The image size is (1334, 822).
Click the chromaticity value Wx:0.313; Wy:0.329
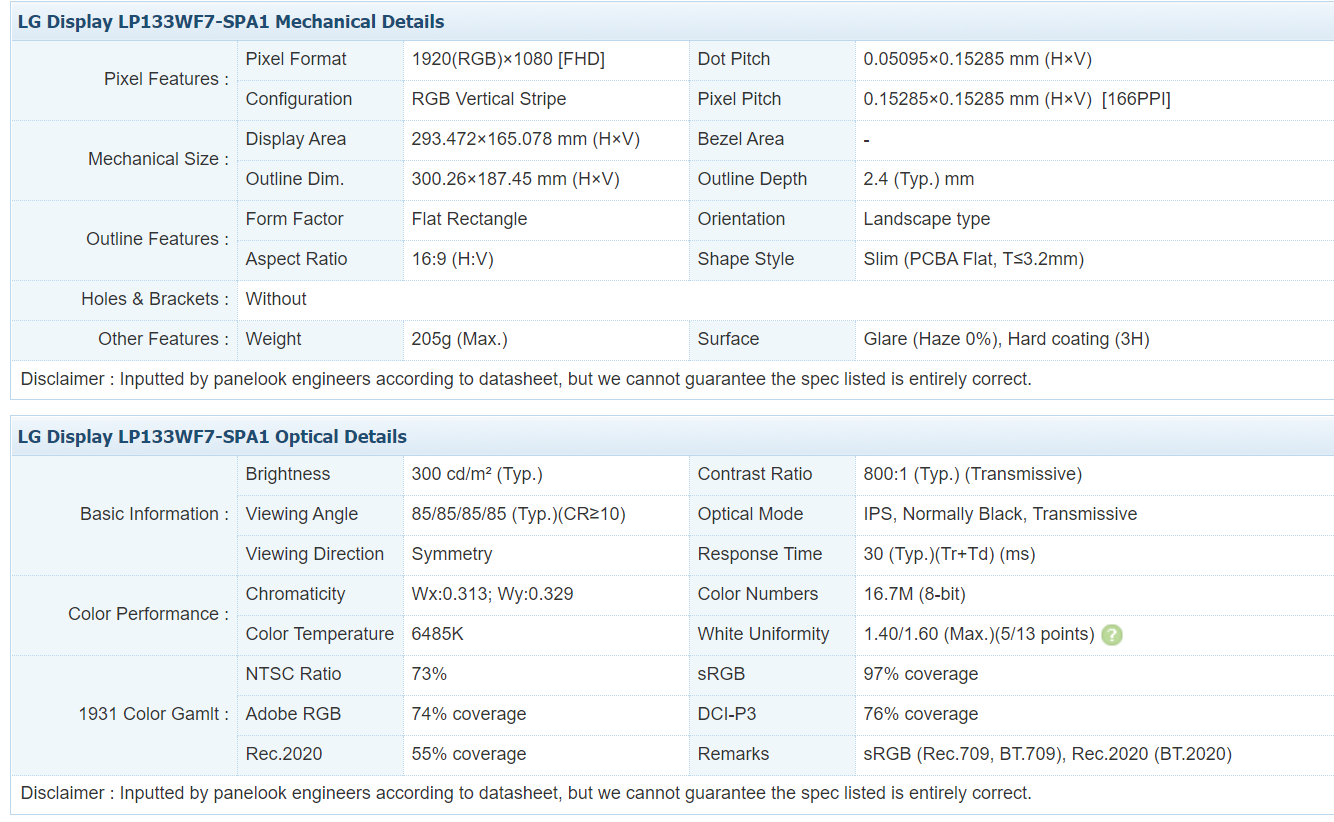point(492,594)
